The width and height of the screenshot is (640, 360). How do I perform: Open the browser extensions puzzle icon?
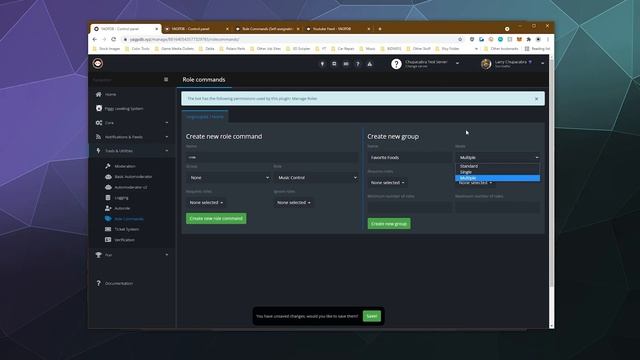[529, 39]
